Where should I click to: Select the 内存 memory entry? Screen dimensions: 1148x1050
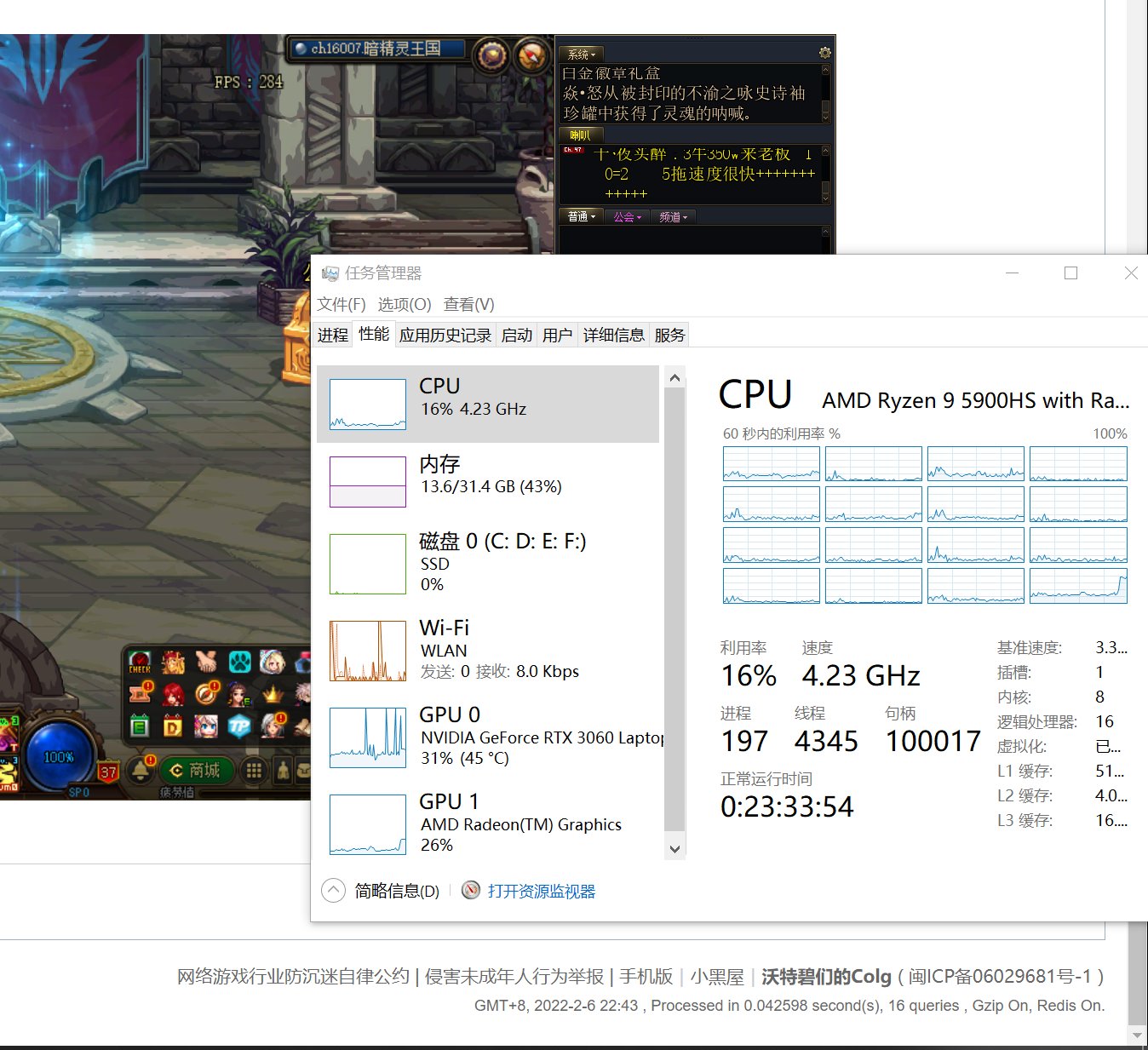tap(488, 481)
